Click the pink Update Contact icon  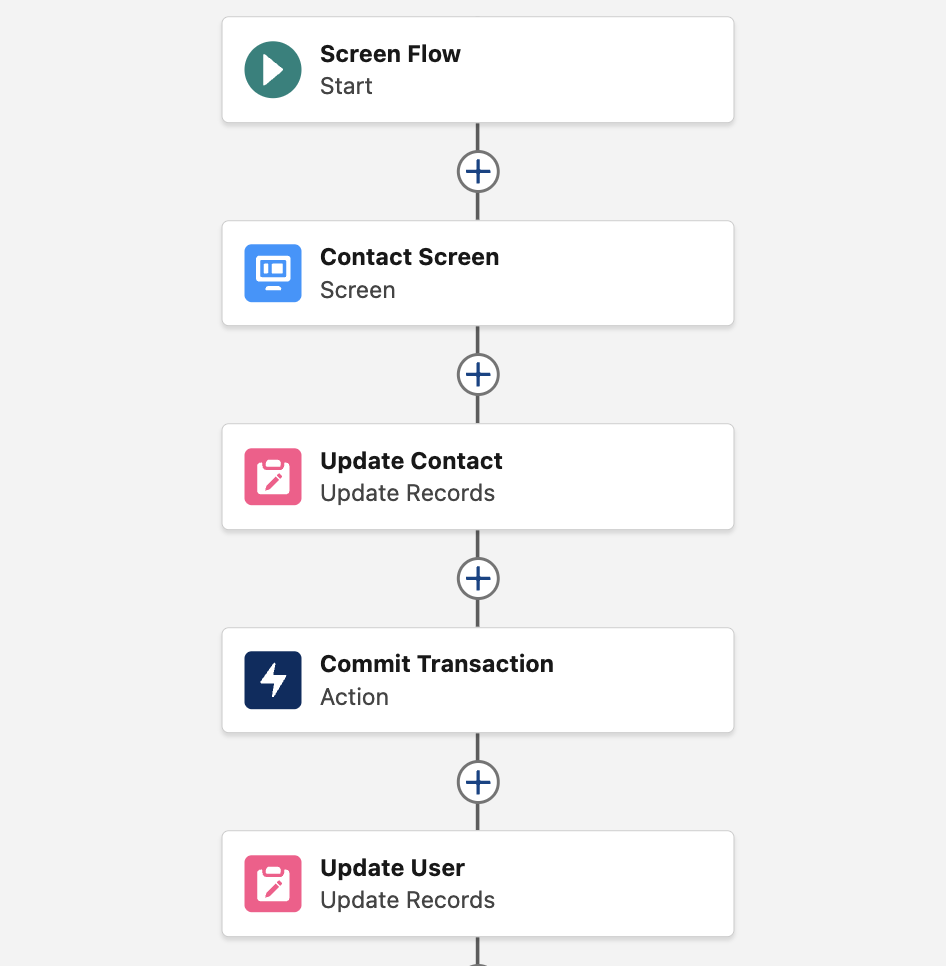[x=273, y=477]
